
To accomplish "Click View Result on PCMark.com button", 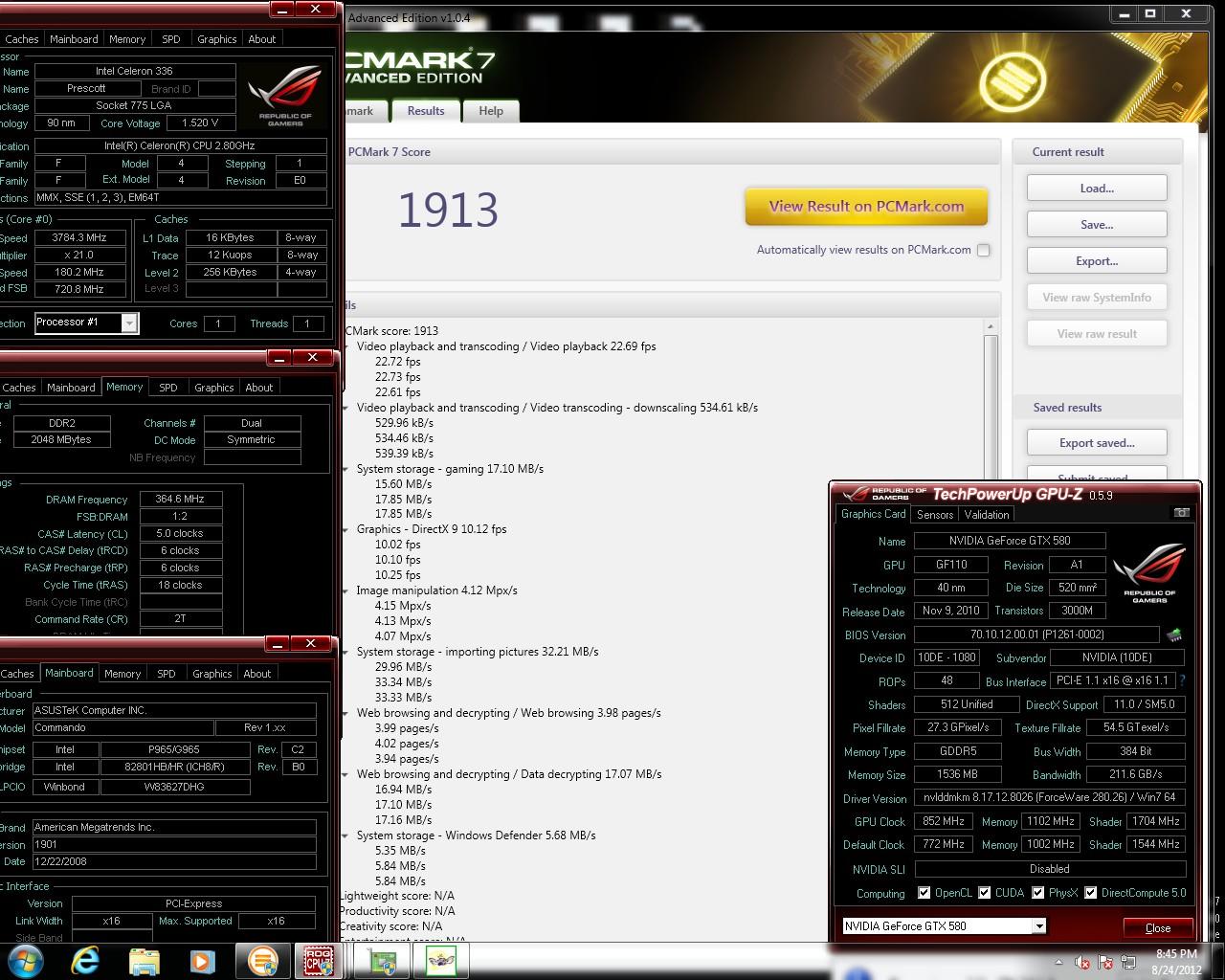I will 866,206.
